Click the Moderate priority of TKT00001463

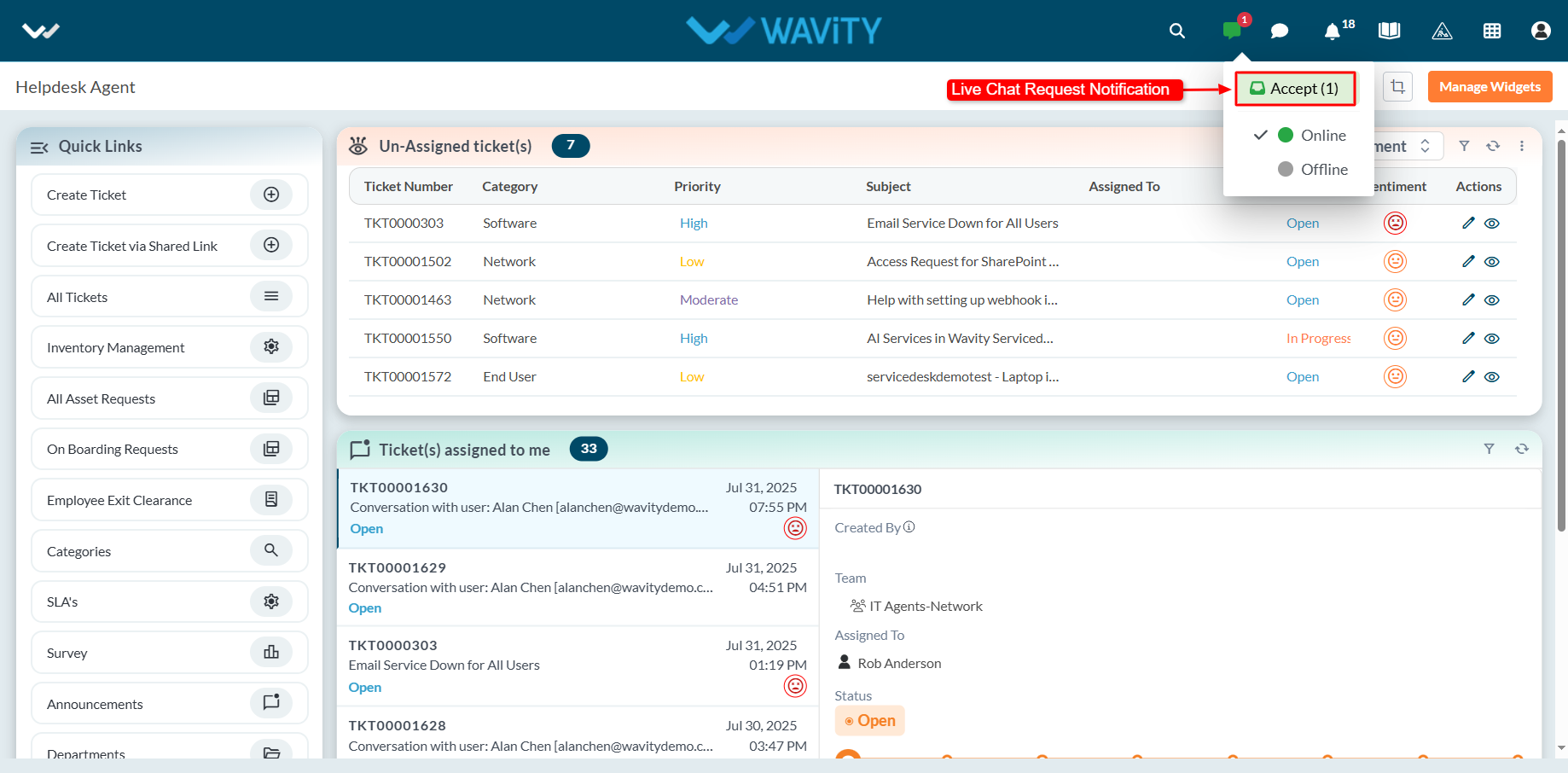coord(709,299)
